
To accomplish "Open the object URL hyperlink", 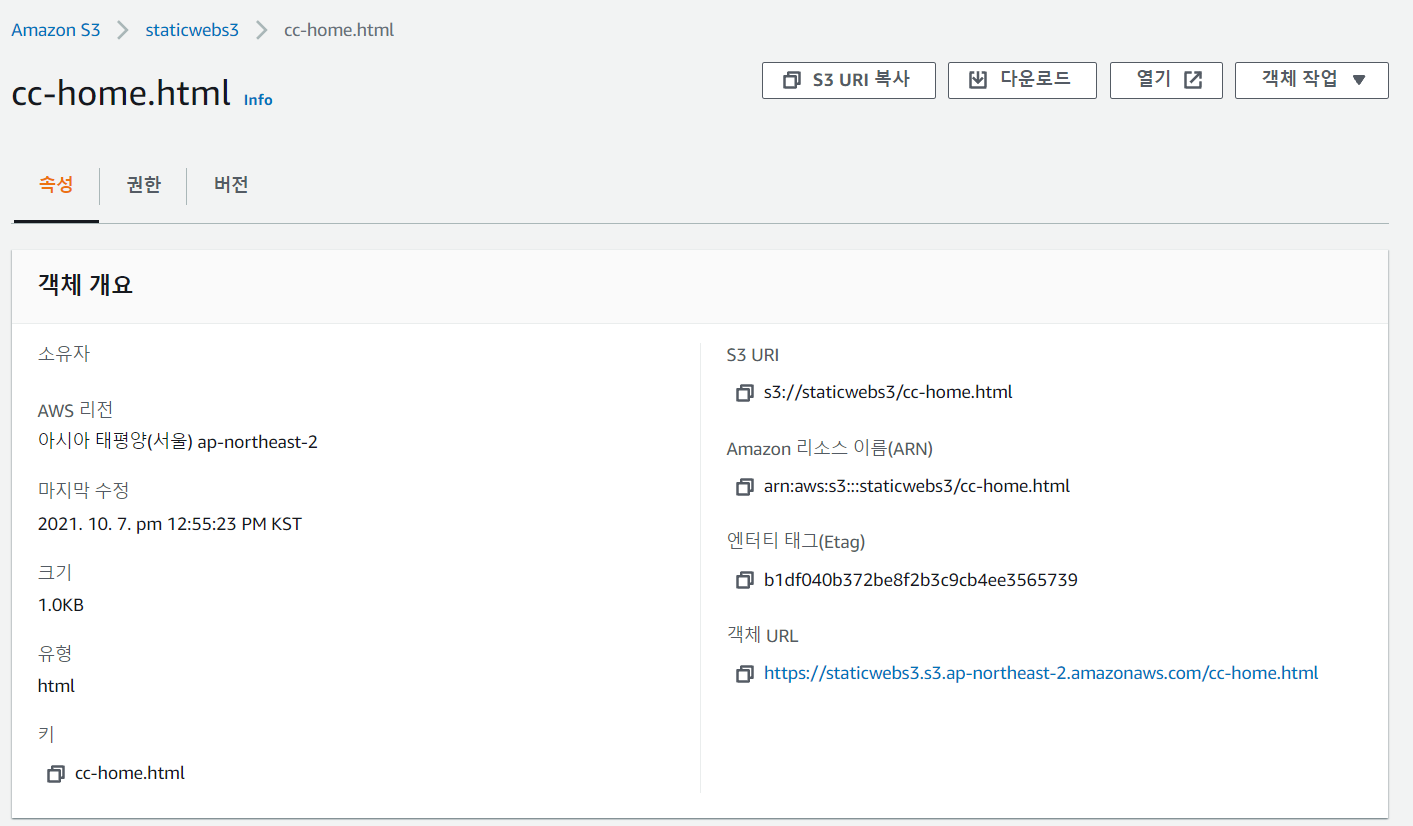I will pos(1041,673).
